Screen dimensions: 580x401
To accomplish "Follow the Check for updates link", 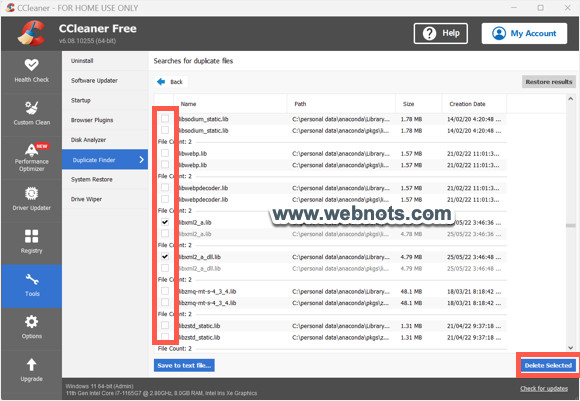I will pyautogui.click(x=544, y=388).
